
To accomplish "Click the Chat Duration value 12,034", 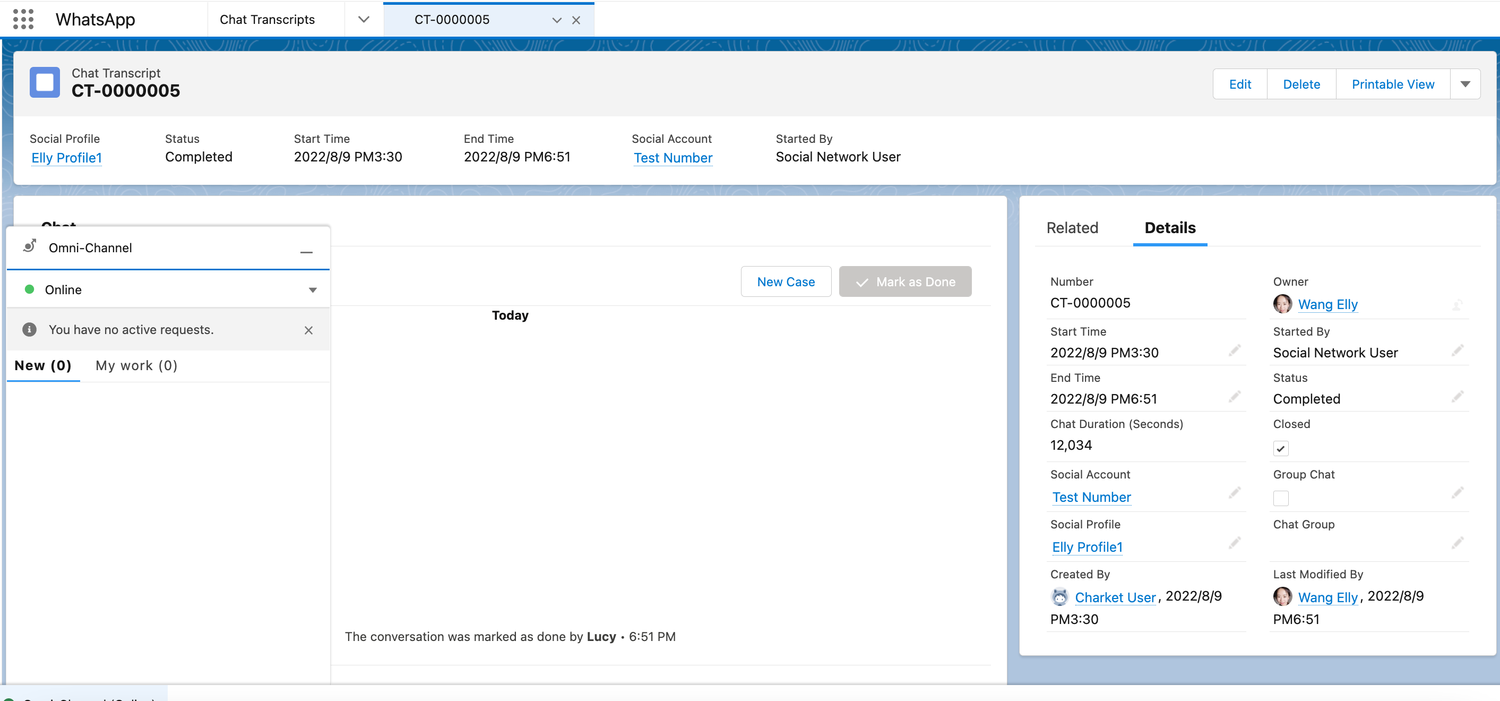I will pos(1071,445).
